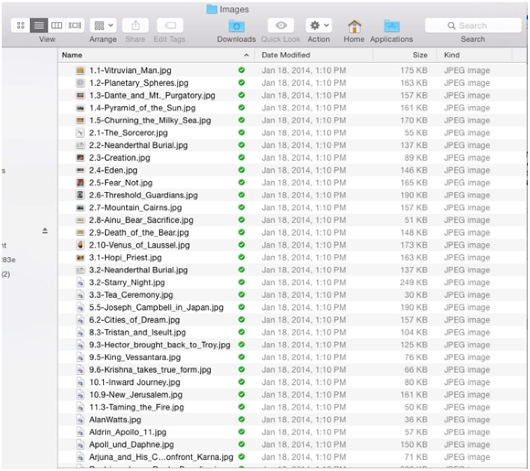Switch to column view mode
This screenshot has width=530, height=471.
pos(56,25)
